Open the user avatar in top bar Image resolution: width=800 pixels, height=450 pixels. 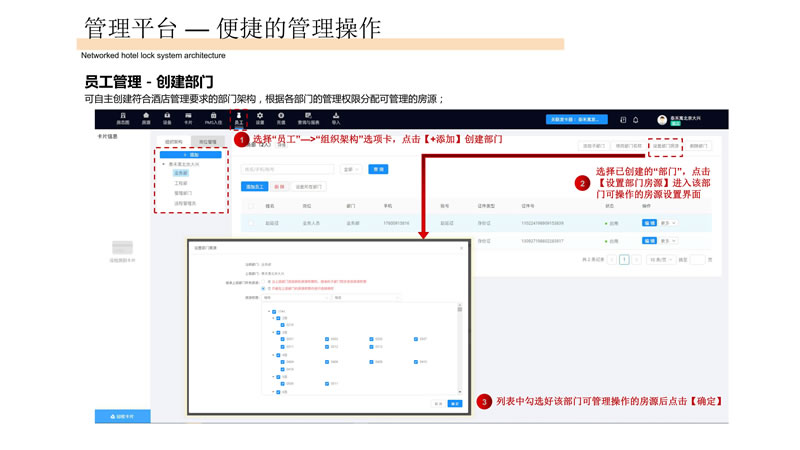point(662,120)
